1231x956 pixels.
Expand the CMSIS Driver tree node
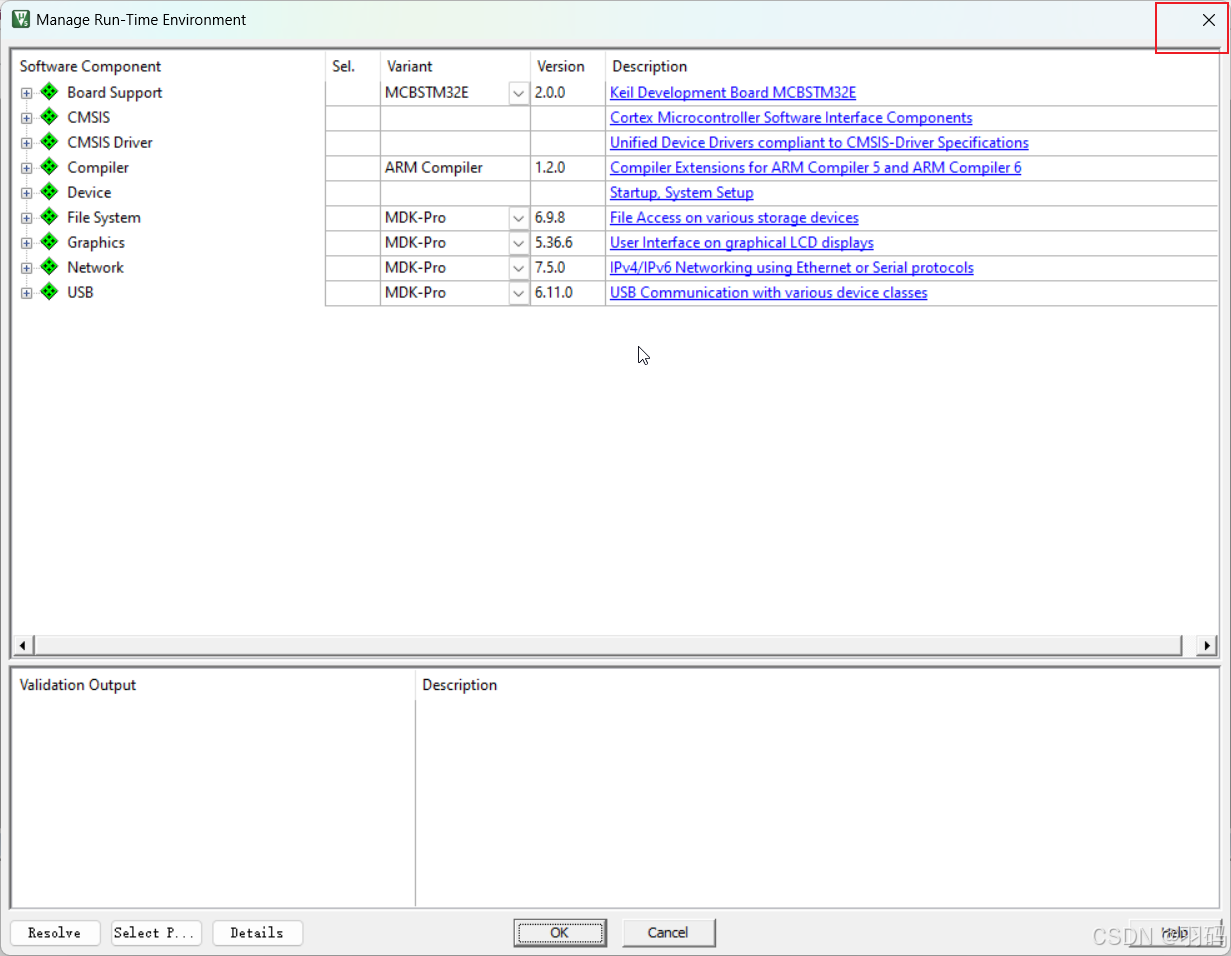click(x=26, y=143)
